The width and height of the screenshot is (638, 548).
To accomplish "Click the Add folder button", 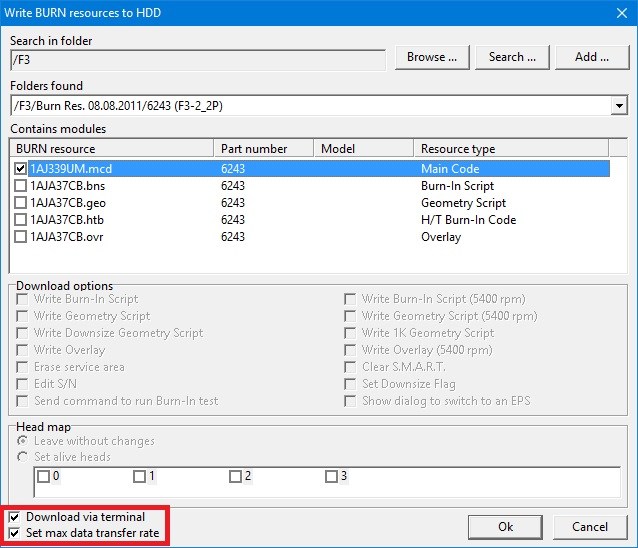I will [x=591, y=57].
